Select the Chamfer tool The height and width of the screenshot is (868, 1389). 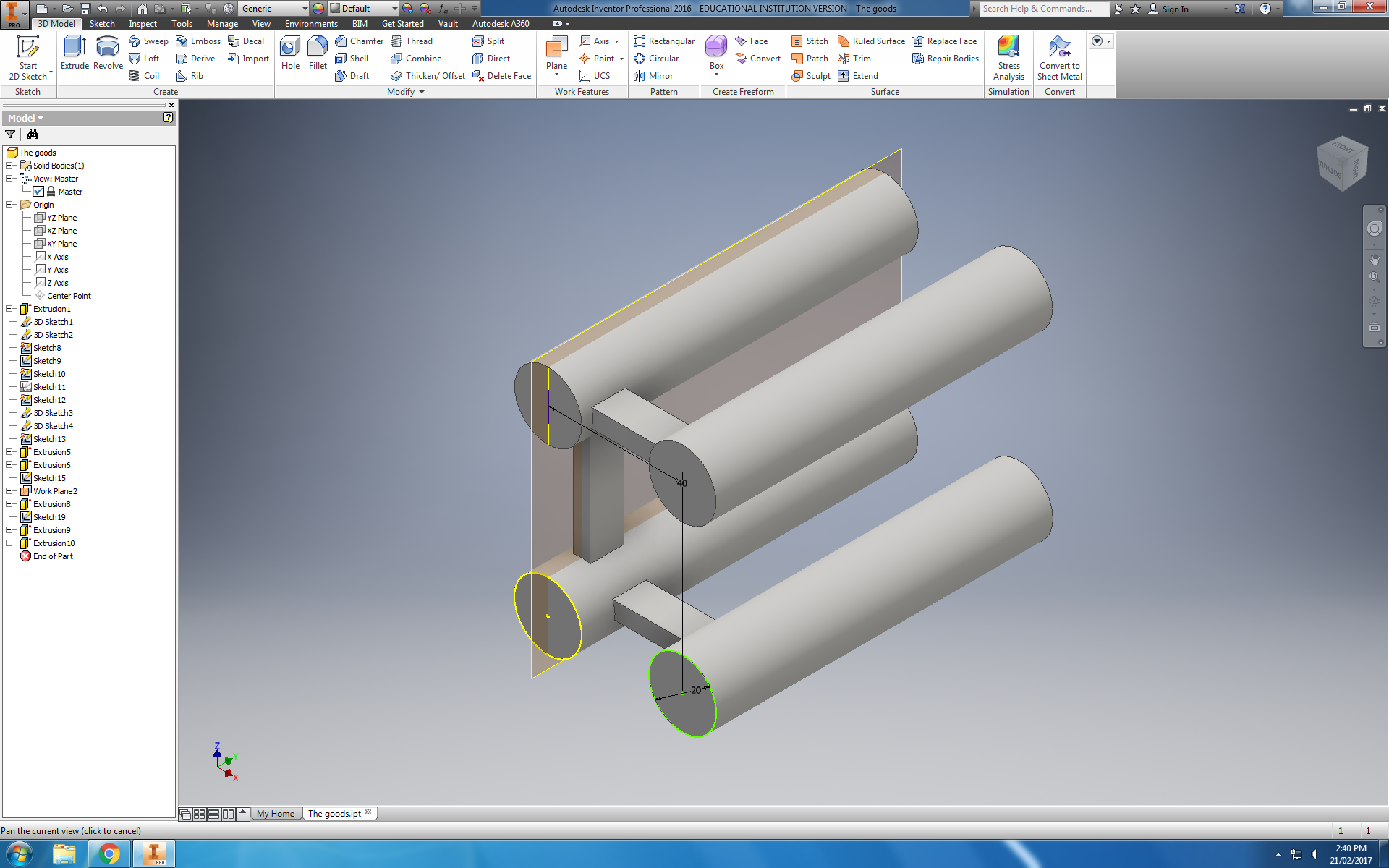click(x=359, y=41)
